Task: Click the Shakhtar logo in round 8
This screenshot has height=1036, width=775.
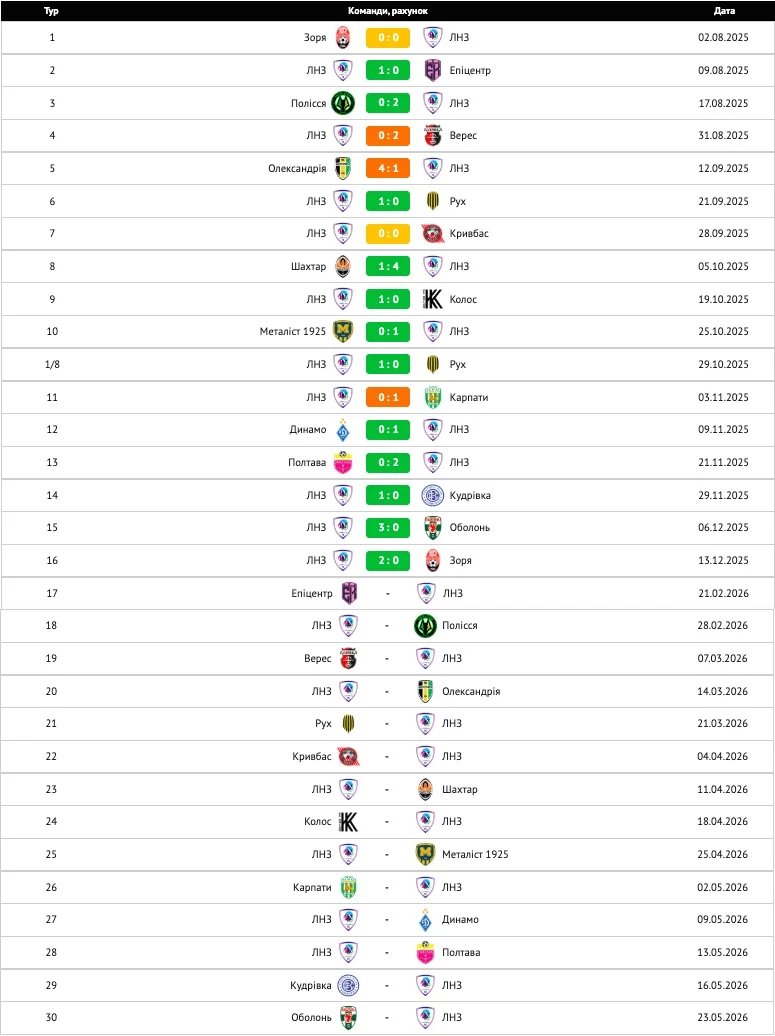Action: coord(343,266)
